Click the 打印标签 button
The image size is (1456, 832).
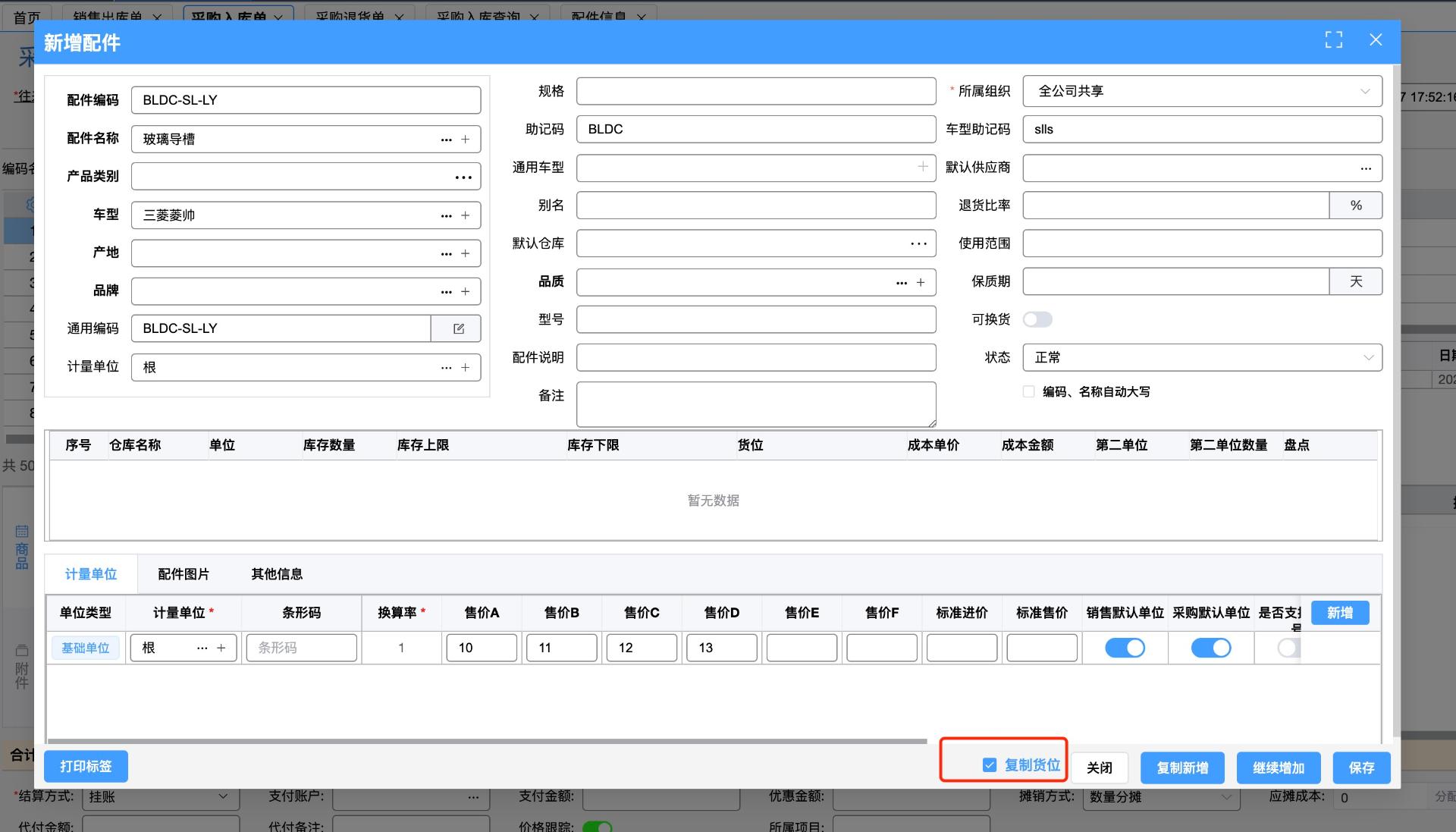(86, 766)
